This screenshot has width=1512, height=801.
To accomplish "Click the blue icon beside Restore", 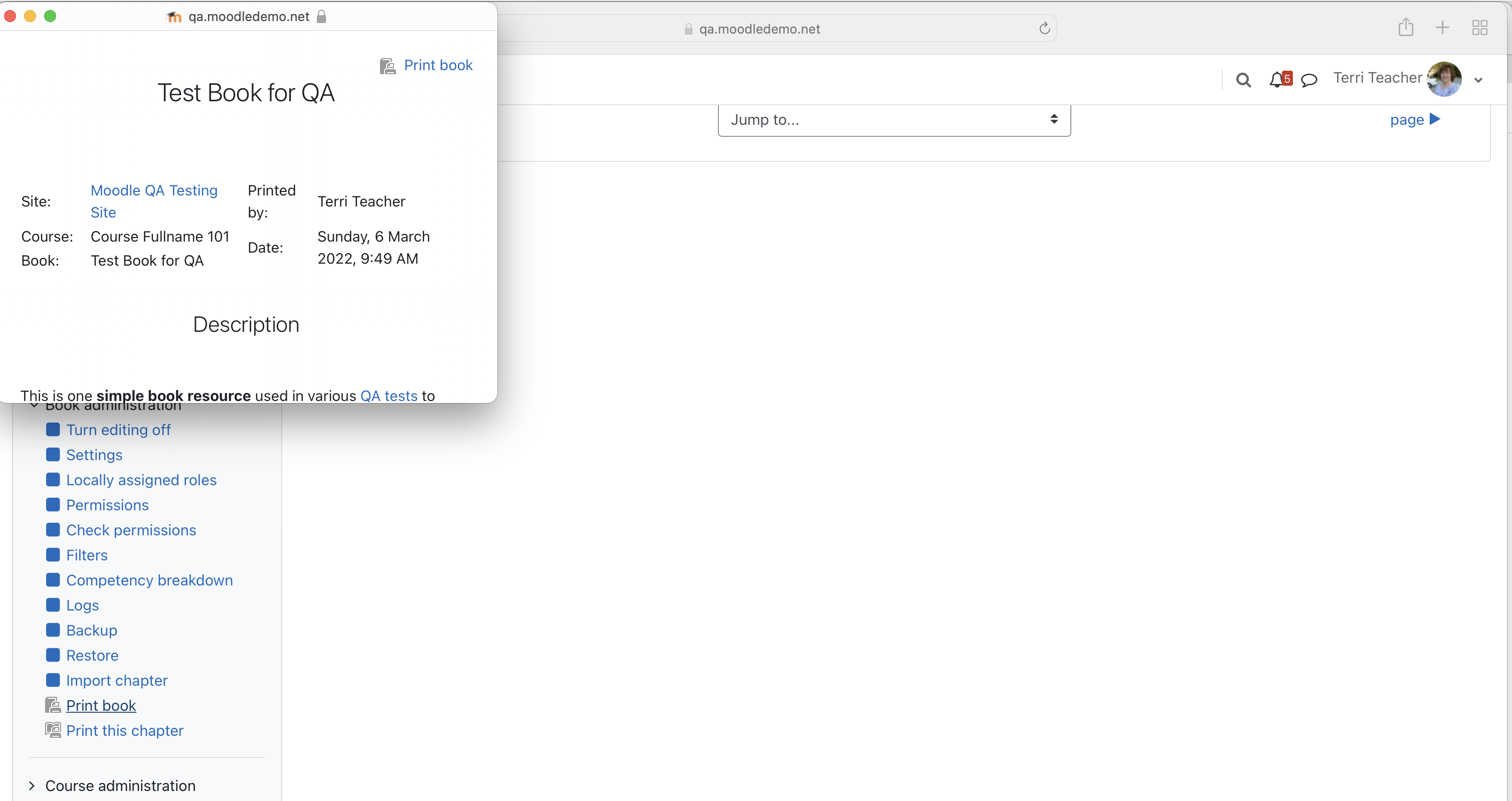I will click(53, 655).
